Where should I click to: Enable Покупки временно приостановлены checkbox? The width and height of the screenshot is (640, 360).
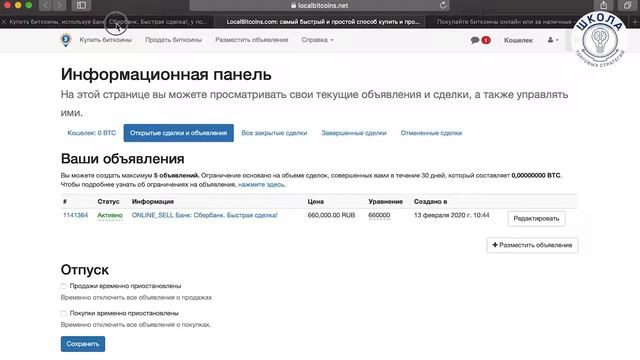point(63,313)
